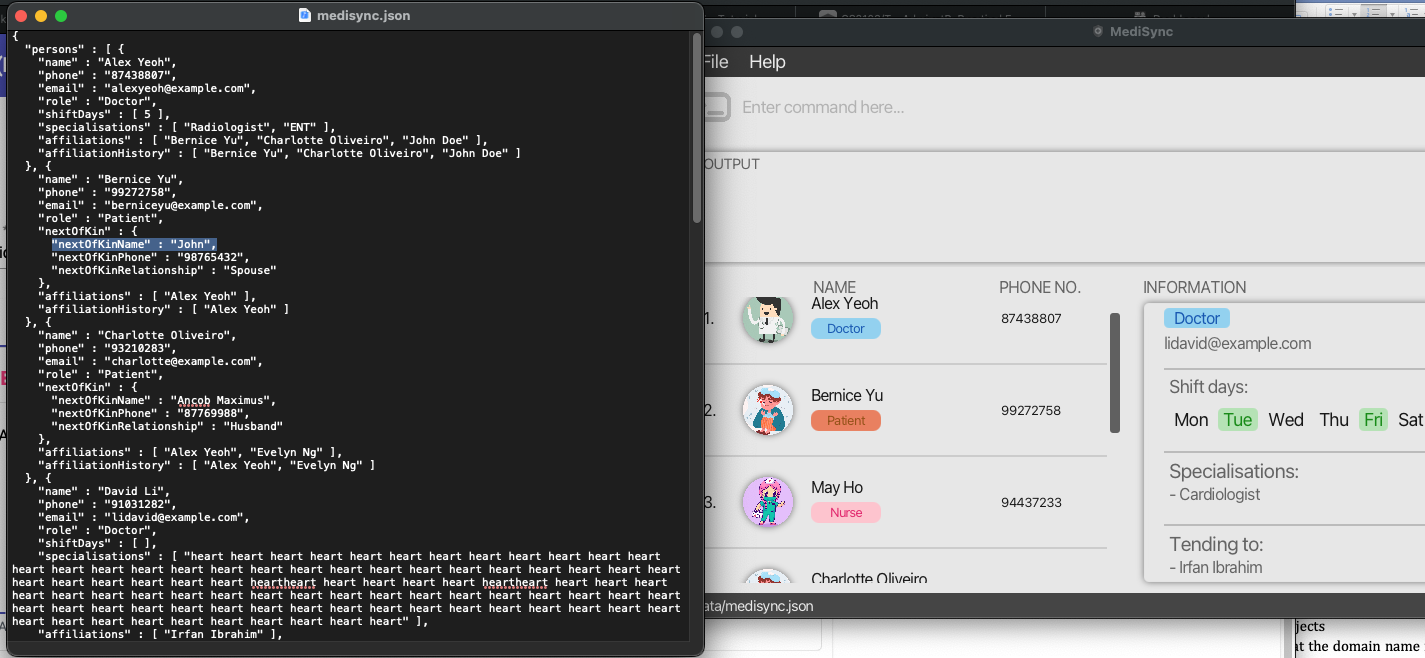Click the NAME column header
This screenshot has height=658, width=1425.
(x=834, y=287)
